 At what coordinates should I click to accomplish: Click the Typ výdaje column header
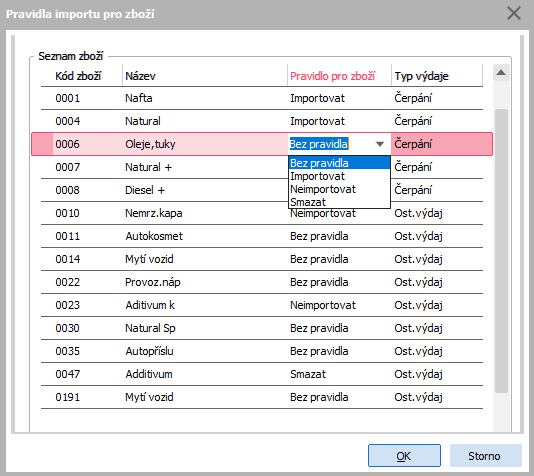(422, 76)
